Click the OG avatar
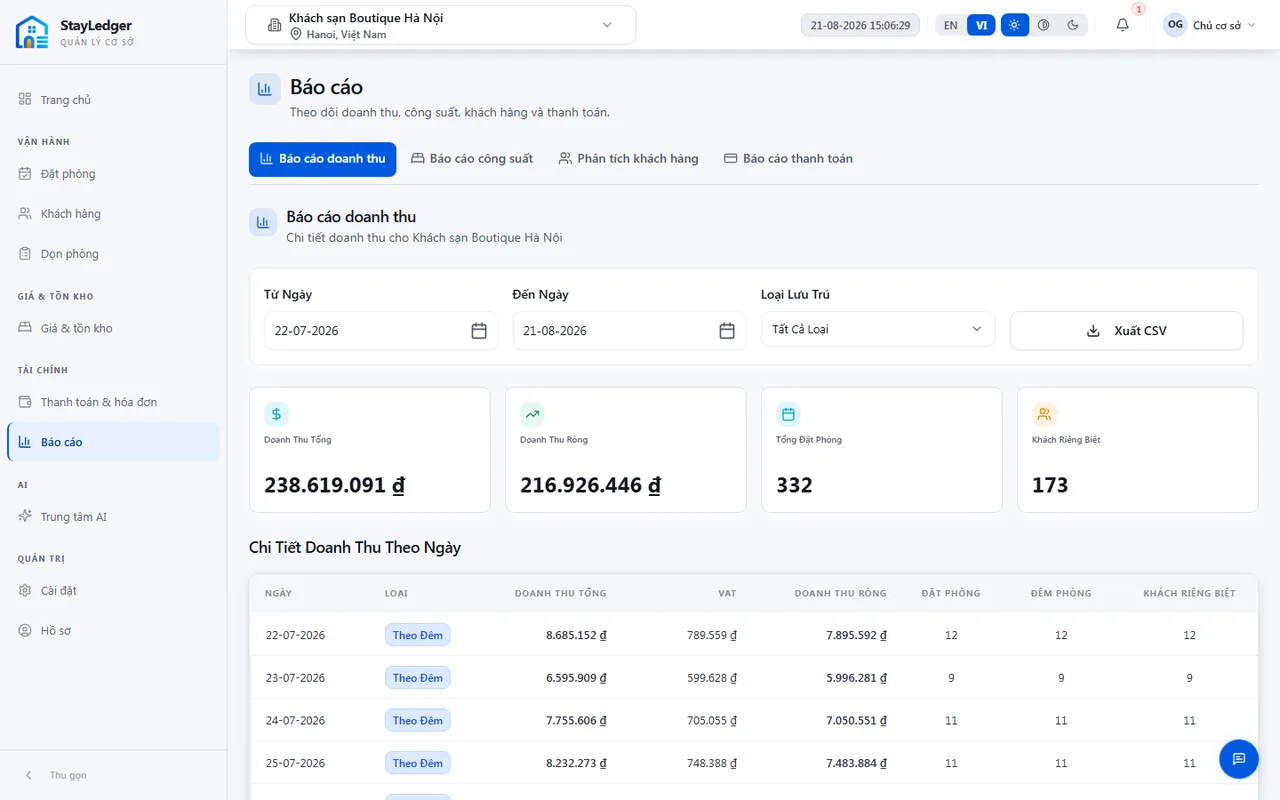 (x=1175, y=25)
